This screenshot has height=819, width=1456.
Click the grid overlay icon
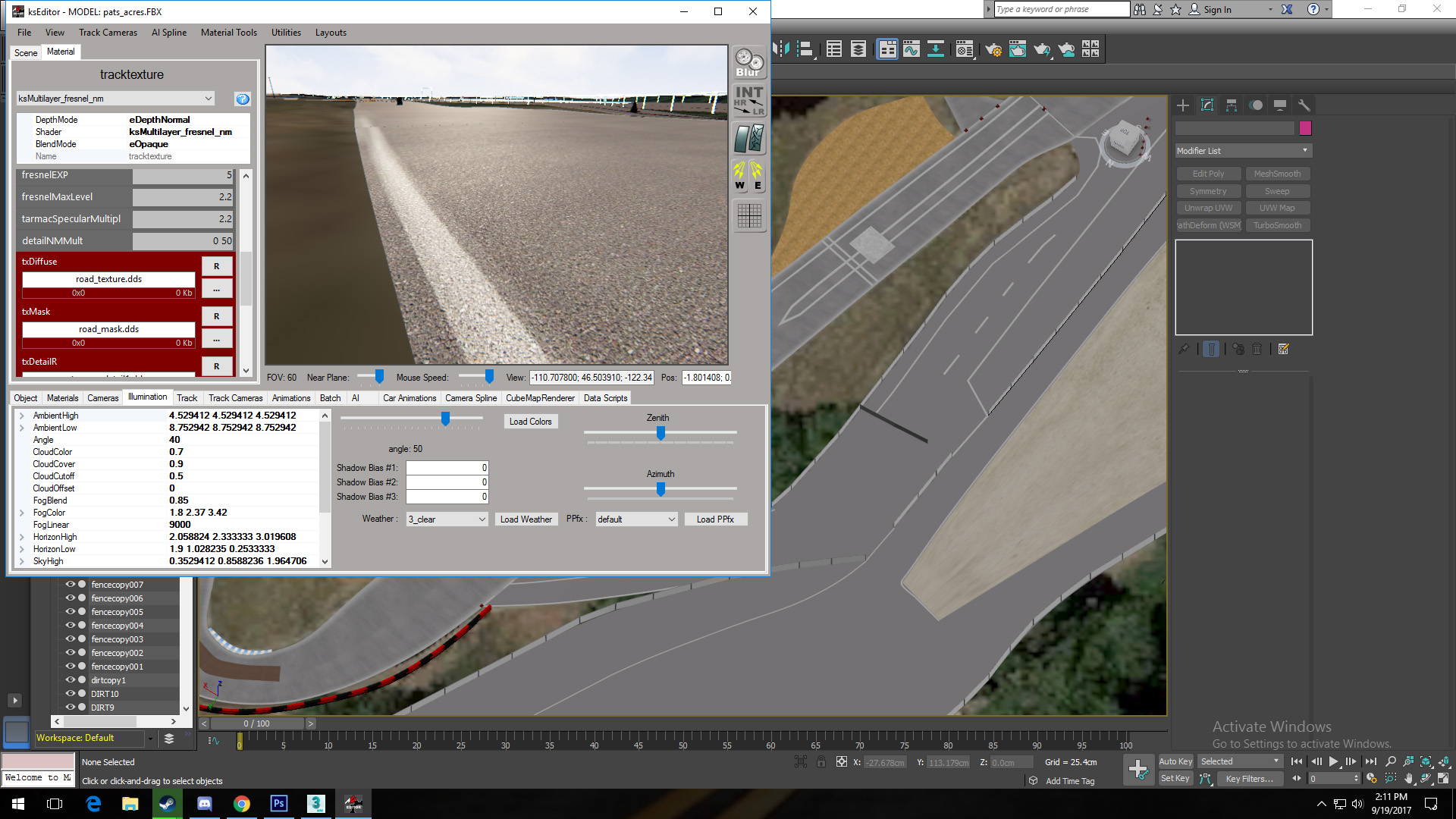(x=748, y=216)
